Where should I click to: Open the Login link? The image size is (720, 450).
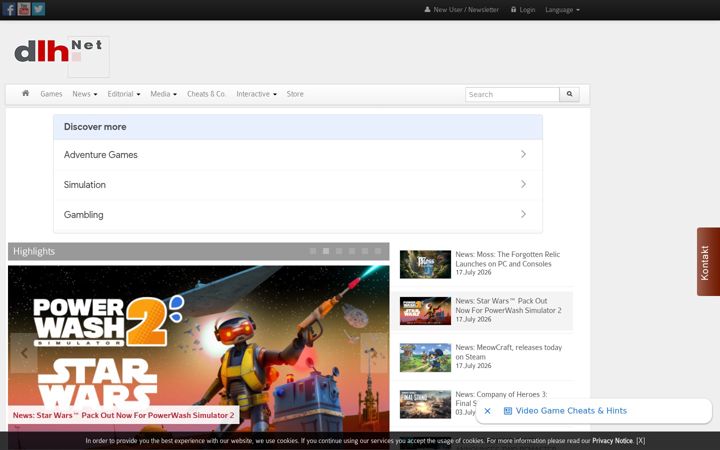click(523, 10)
